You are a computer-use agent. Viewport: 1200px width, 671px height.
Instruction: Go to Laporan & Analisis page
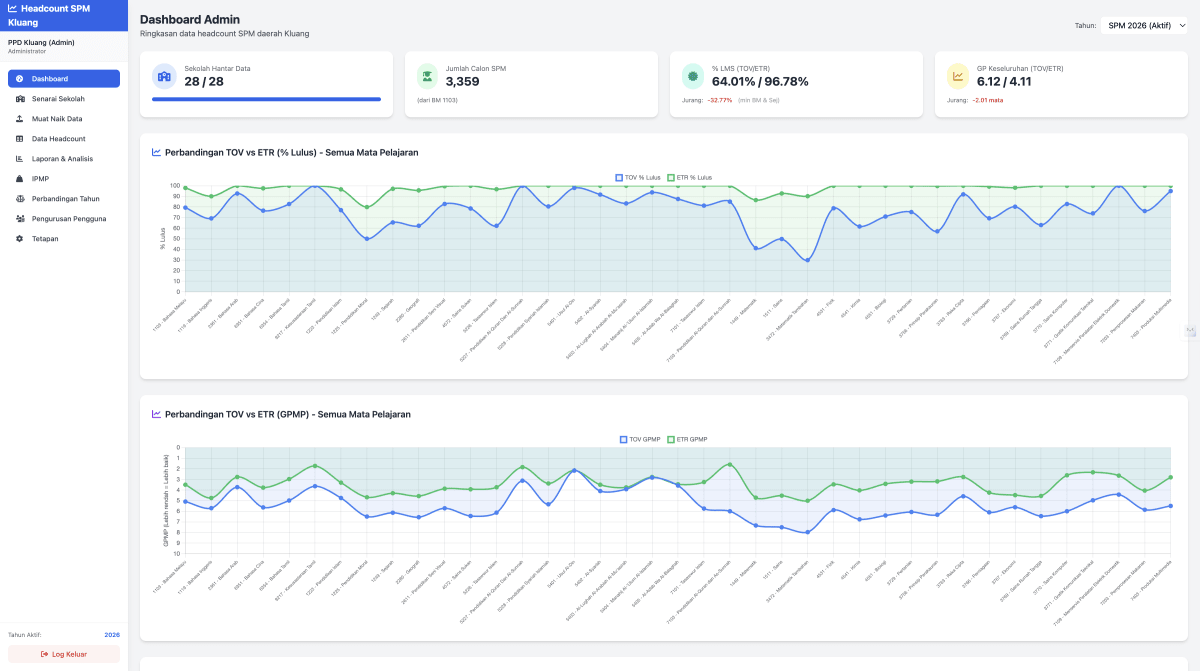click(x=64, y=159)
